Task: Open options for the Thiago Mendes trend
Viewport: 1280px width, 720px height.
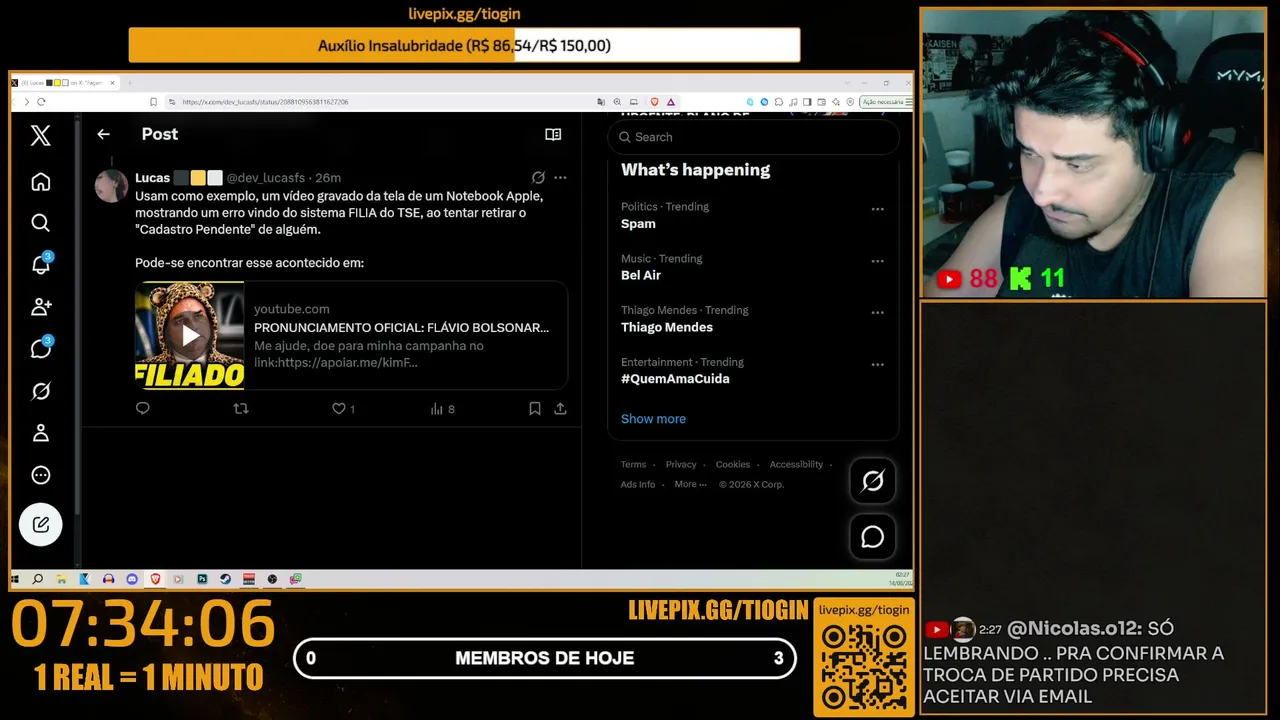Action: 877,312
